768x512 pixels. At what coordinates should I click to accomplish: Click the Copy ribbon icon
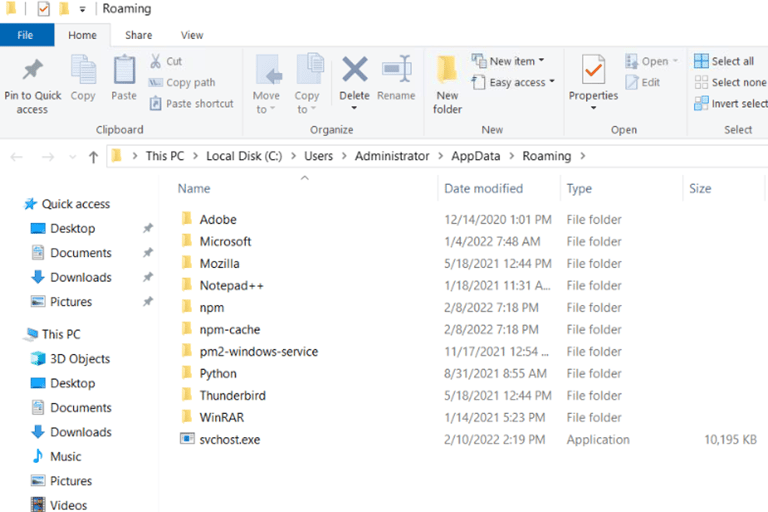click(83, 71)
